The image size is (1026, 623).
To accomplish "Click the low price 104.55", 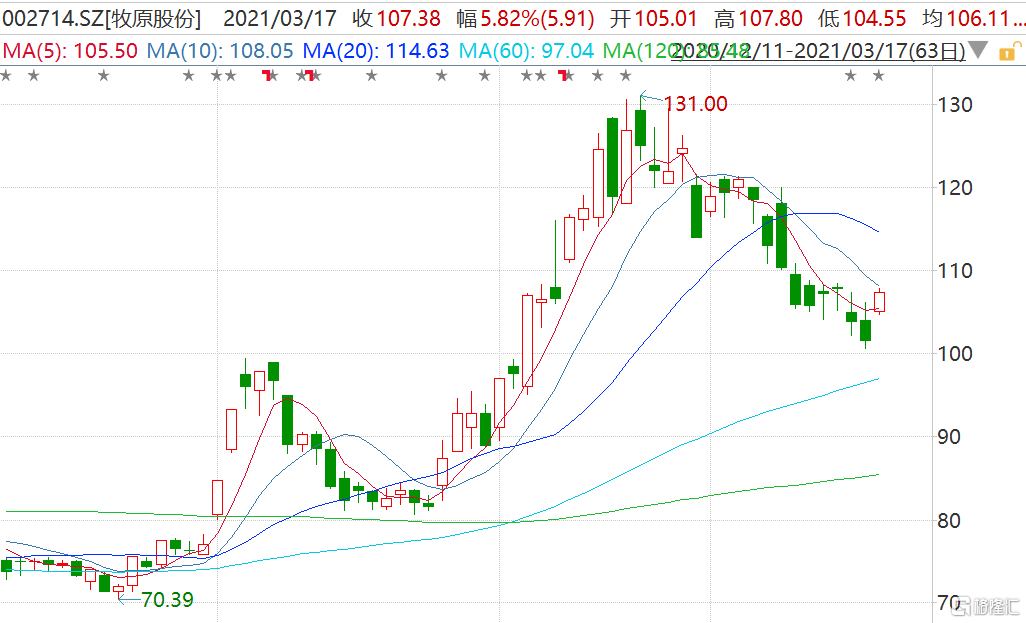I will coord(874,18).
